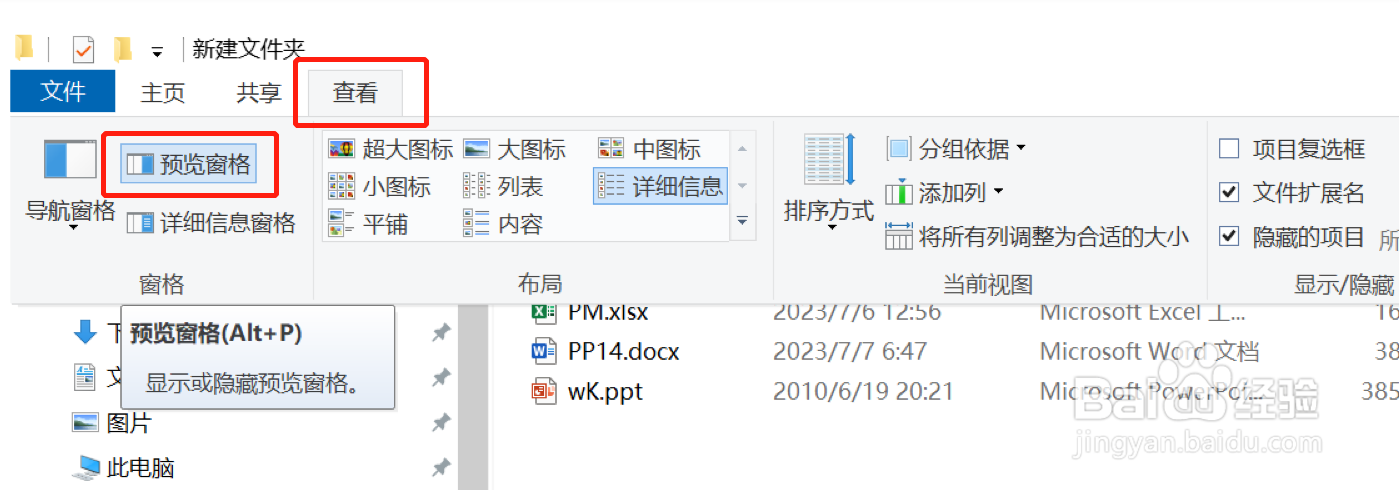The height and width of the screenshot is (490, 1399).
Task: Choose the 列表 list layout
Action: pyautogui.click(x=503, y=186)
